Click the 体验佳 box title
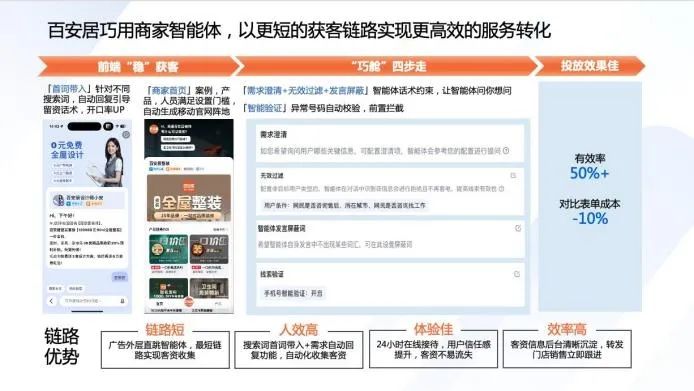The image size is (694, 391). [433, 329]
